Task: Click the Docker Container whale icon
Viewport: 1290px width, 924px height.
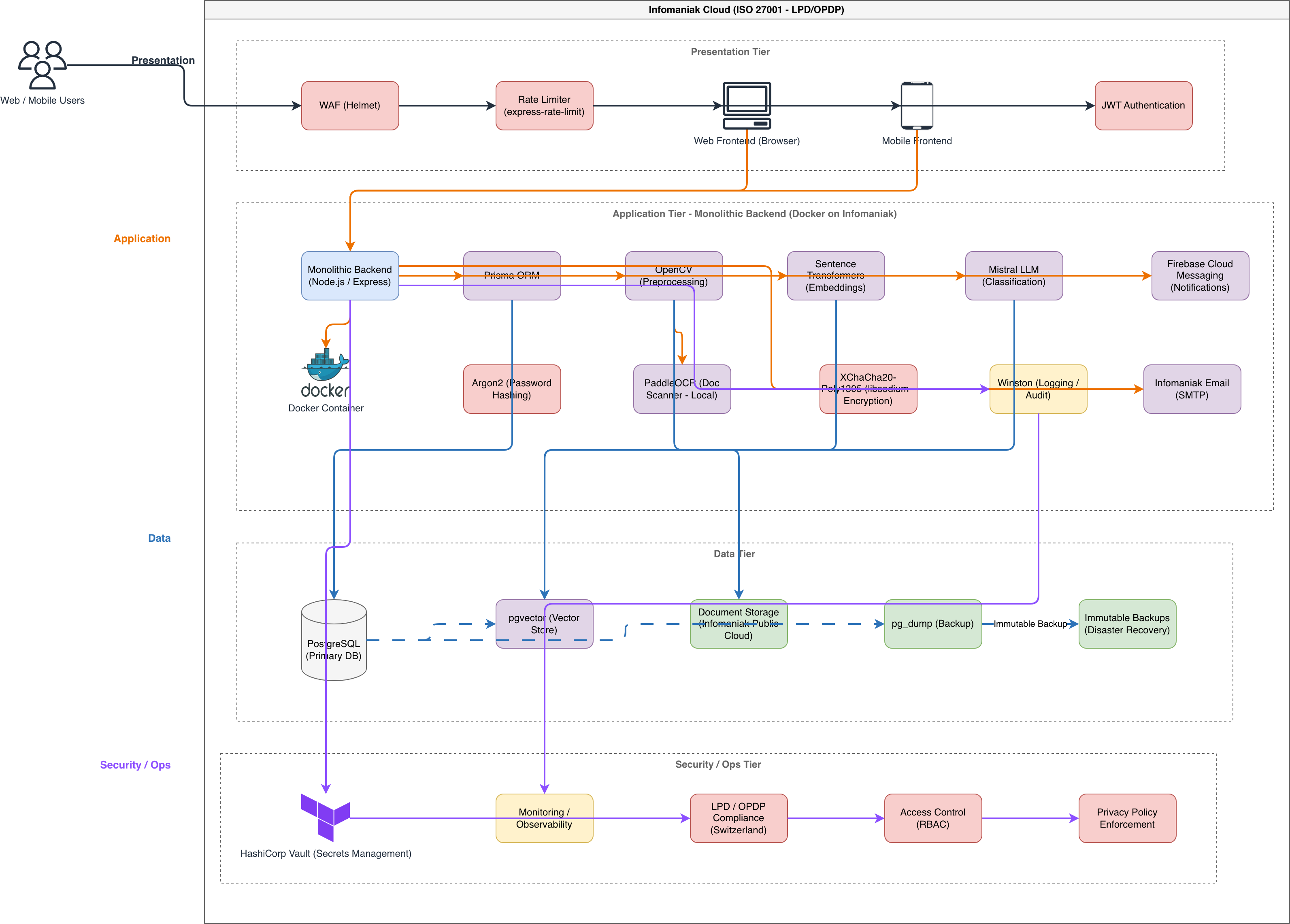Action: pyautogui.click(x=326, y=373)
